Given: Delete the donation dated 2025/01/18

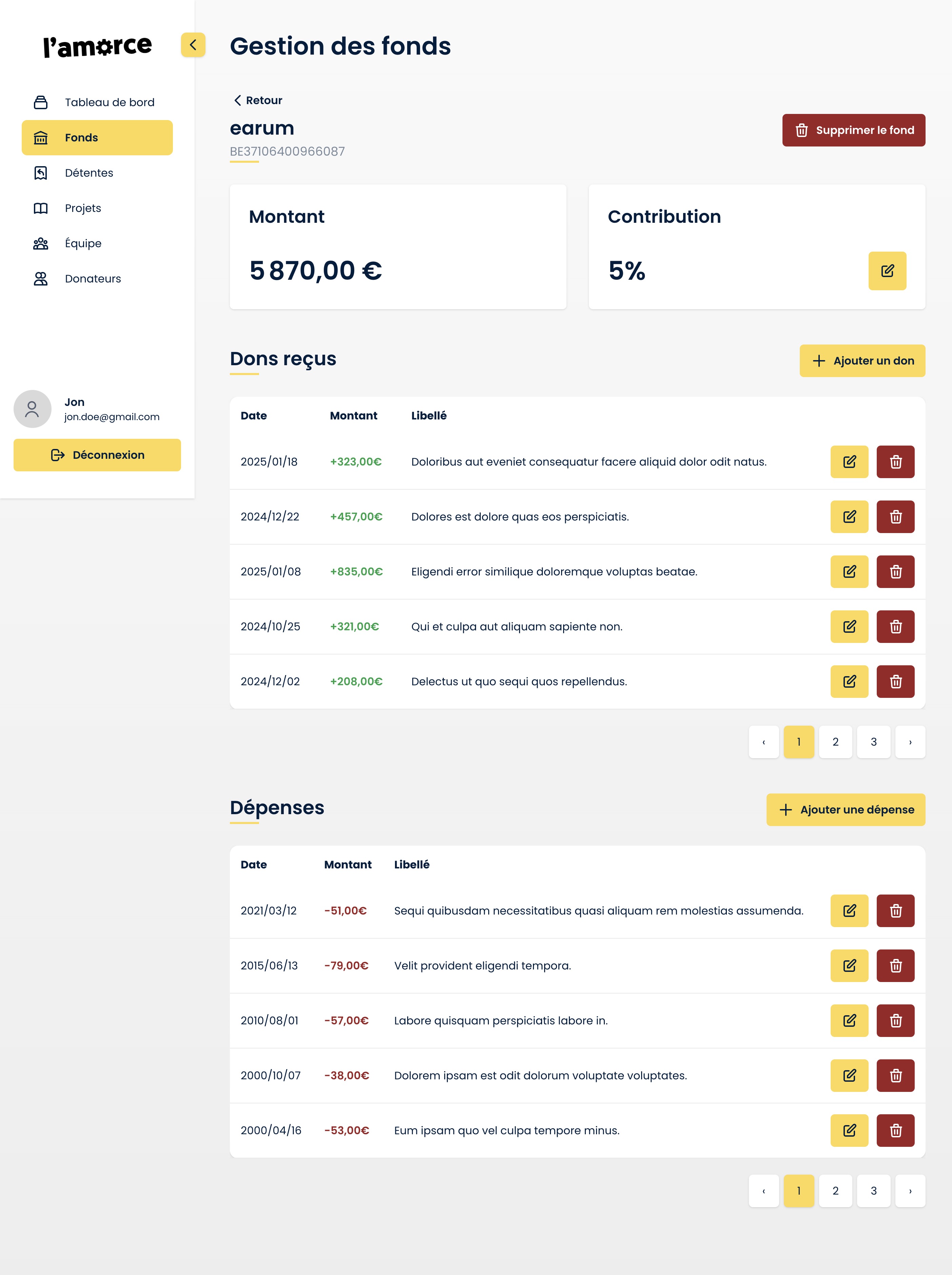Looking at the screenshot, I should (895, 462).
